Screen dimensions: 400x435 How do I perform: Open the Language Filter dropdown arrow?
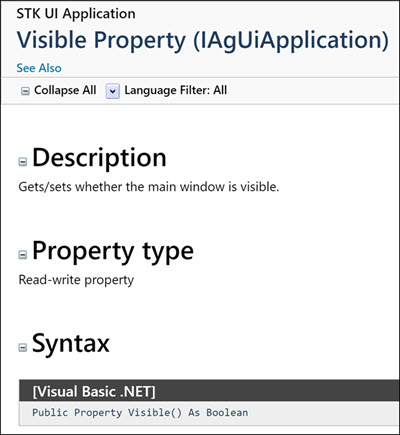pyautogui.click(x=113, y=91)
